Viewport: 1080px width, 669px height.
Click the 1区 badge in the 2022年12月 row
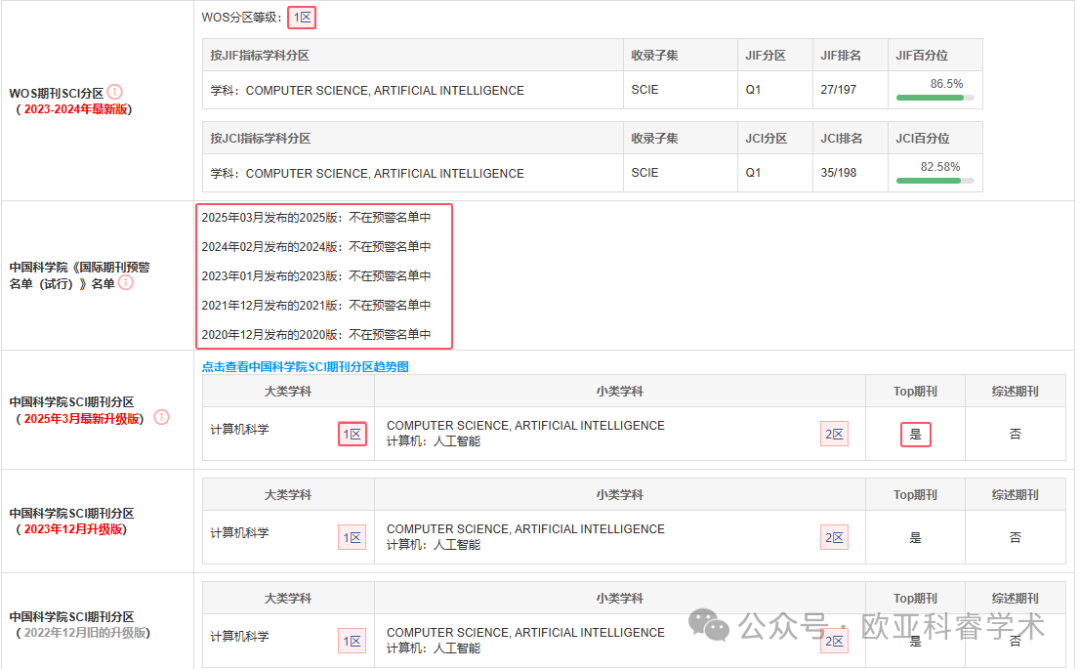pyautogui.click(x=352, y=641)
